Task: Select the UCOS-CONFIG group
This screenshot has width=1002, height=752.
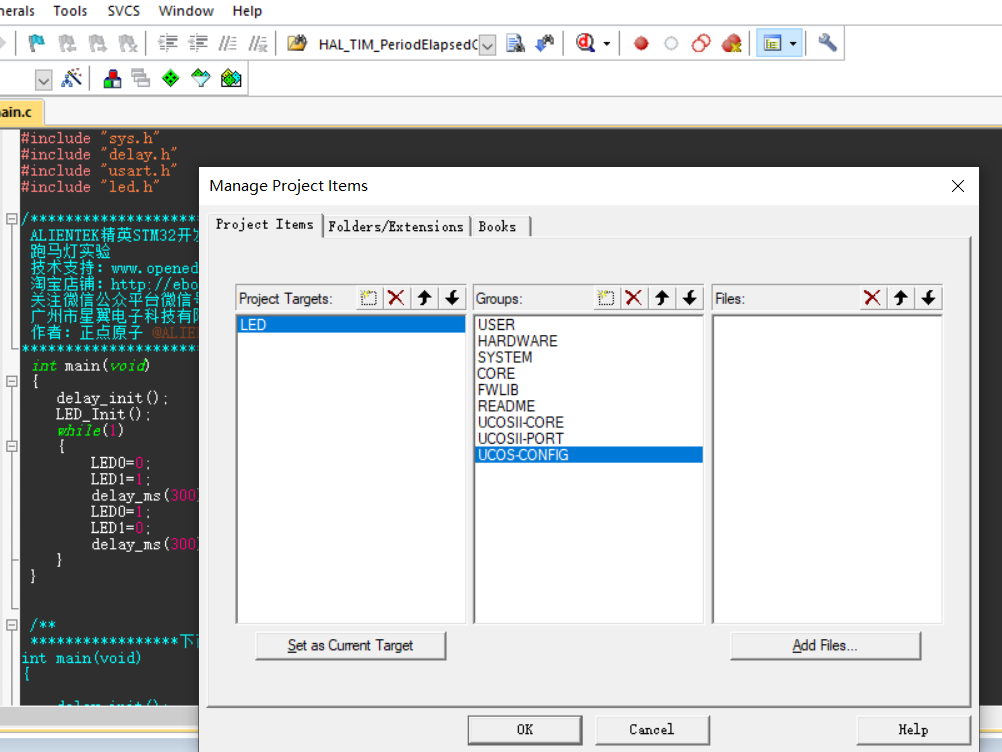Action: [588, 455]
